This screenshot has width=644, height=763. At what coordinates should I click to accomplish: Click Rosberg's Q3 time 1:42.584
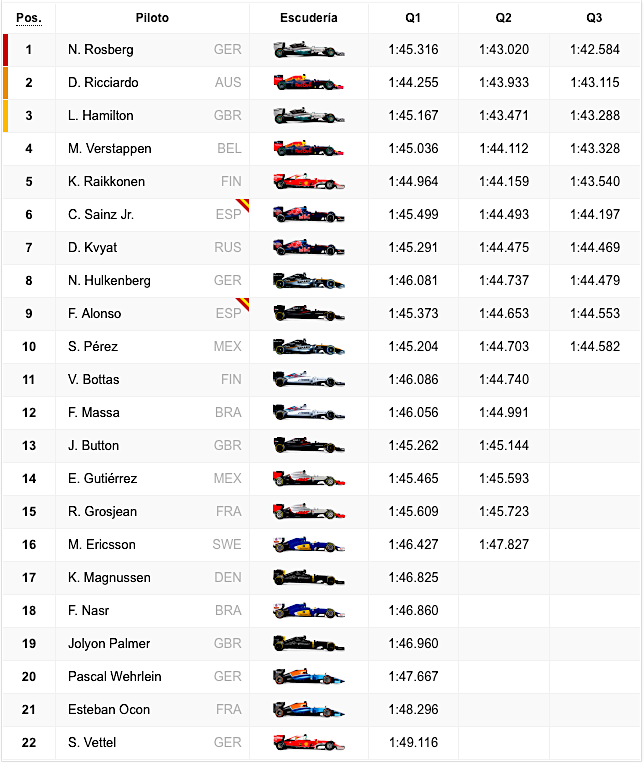(x=595, y=50)
